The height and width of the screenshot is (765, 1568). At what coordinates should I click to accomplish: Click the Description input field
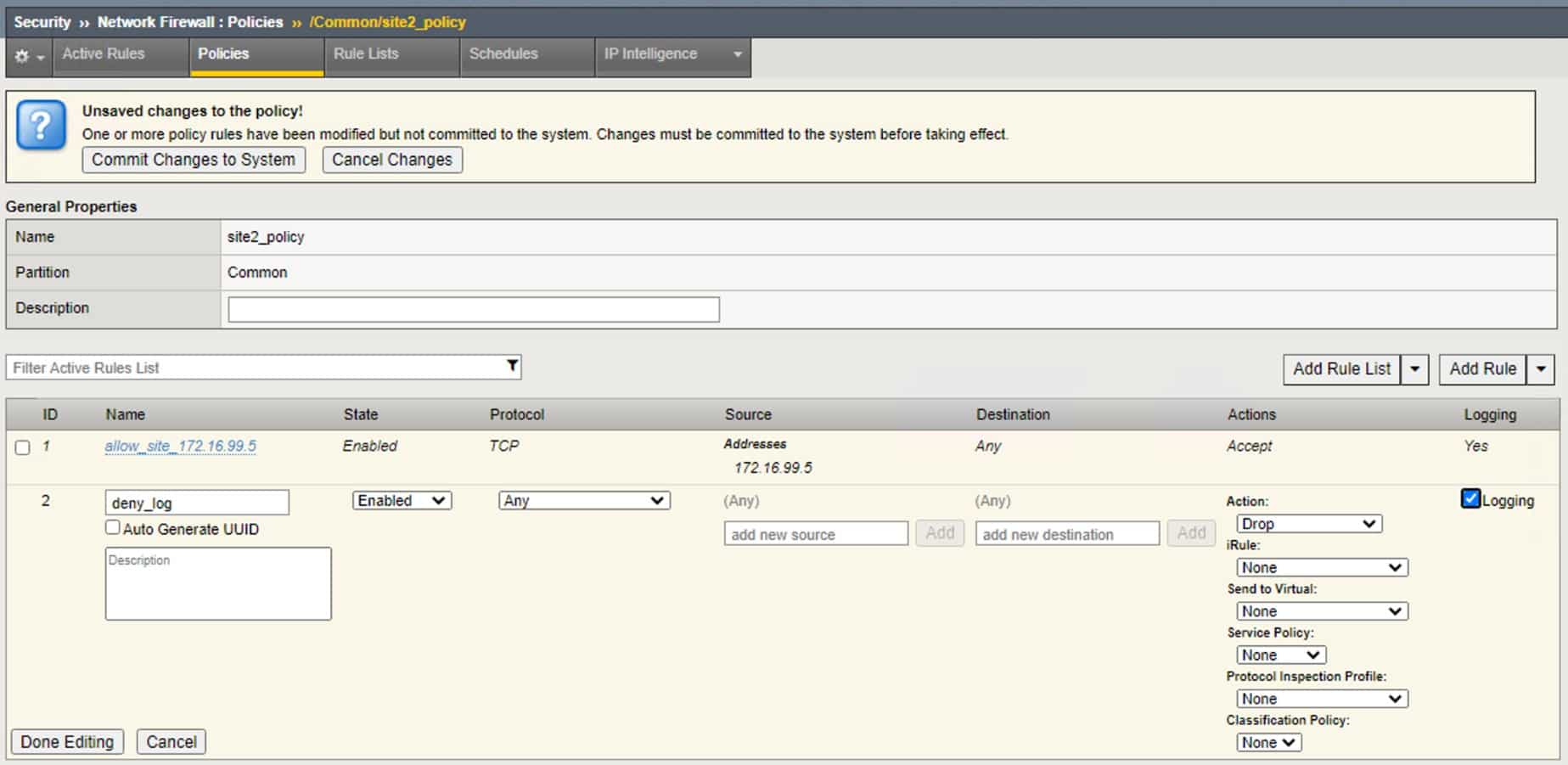pos(472,308)
